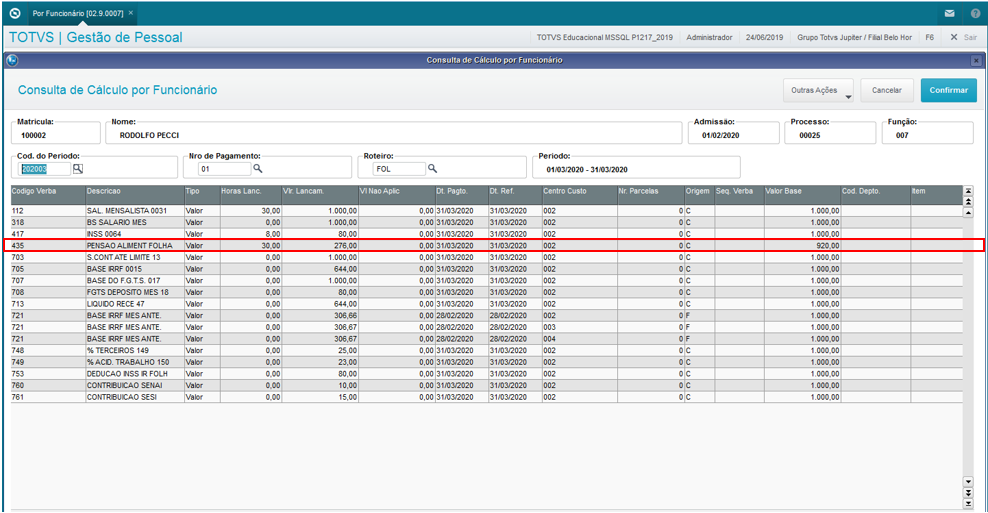Image resolution: width=988 pixels, height=513 pixels.
Task: Click the Confirmar button
Action: [948, 90]
